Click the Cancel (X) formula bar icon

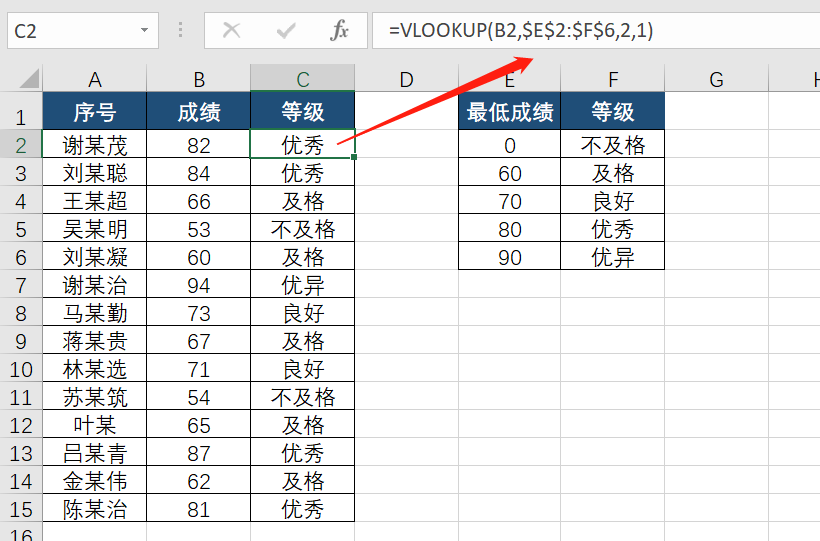232,31
